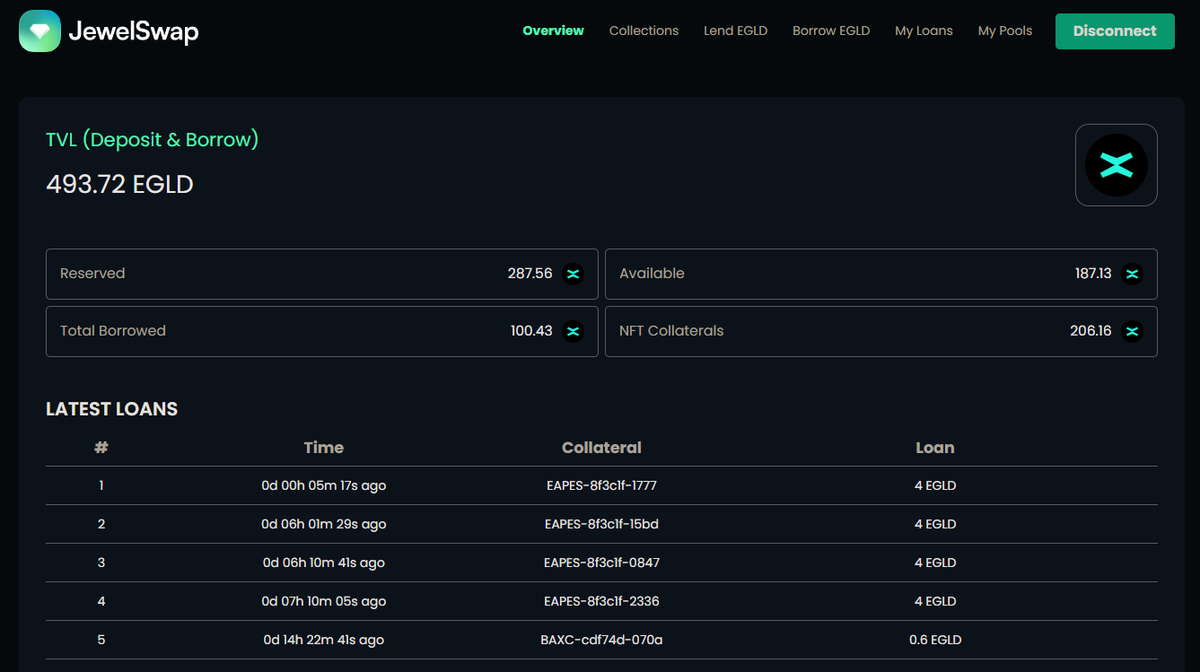This screenshot has width=1200, height=672.
Task: Click the 0.6 EGLD loan amount
Action: click(935, 640)
